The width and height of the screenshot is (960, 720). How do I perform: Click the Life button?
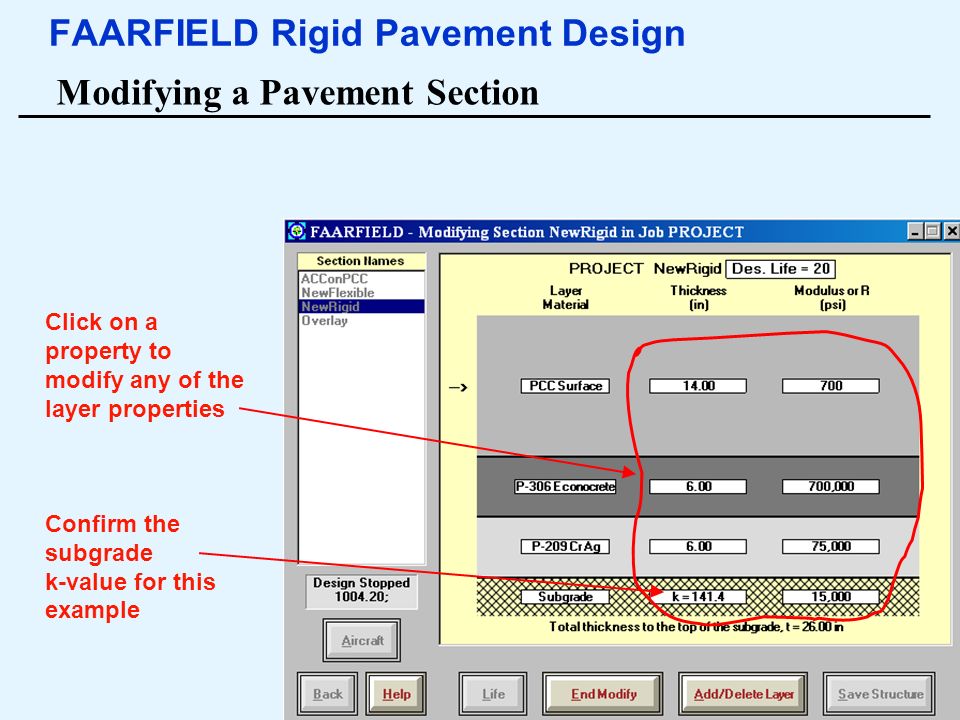(493, 694)
